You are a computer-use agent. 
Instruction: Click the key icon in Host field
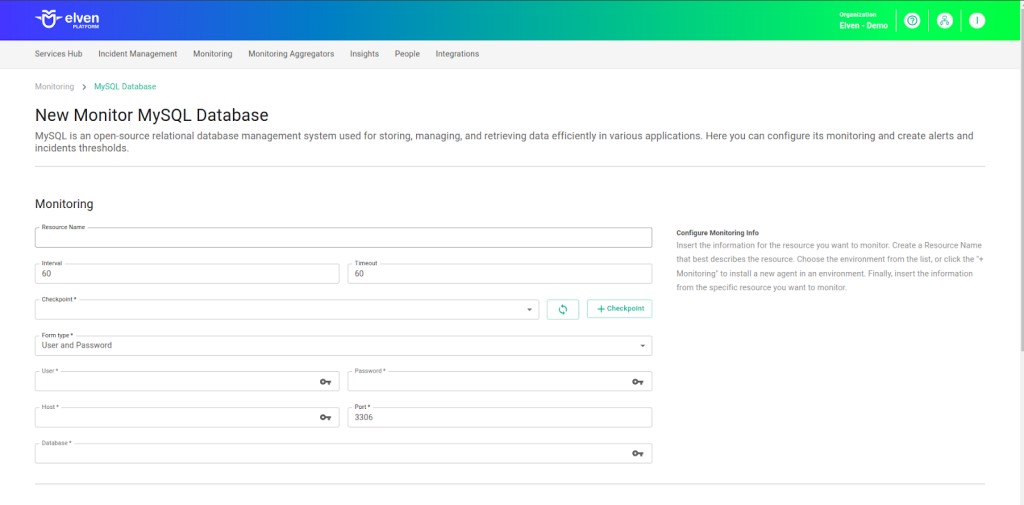(x=325, y=418)
